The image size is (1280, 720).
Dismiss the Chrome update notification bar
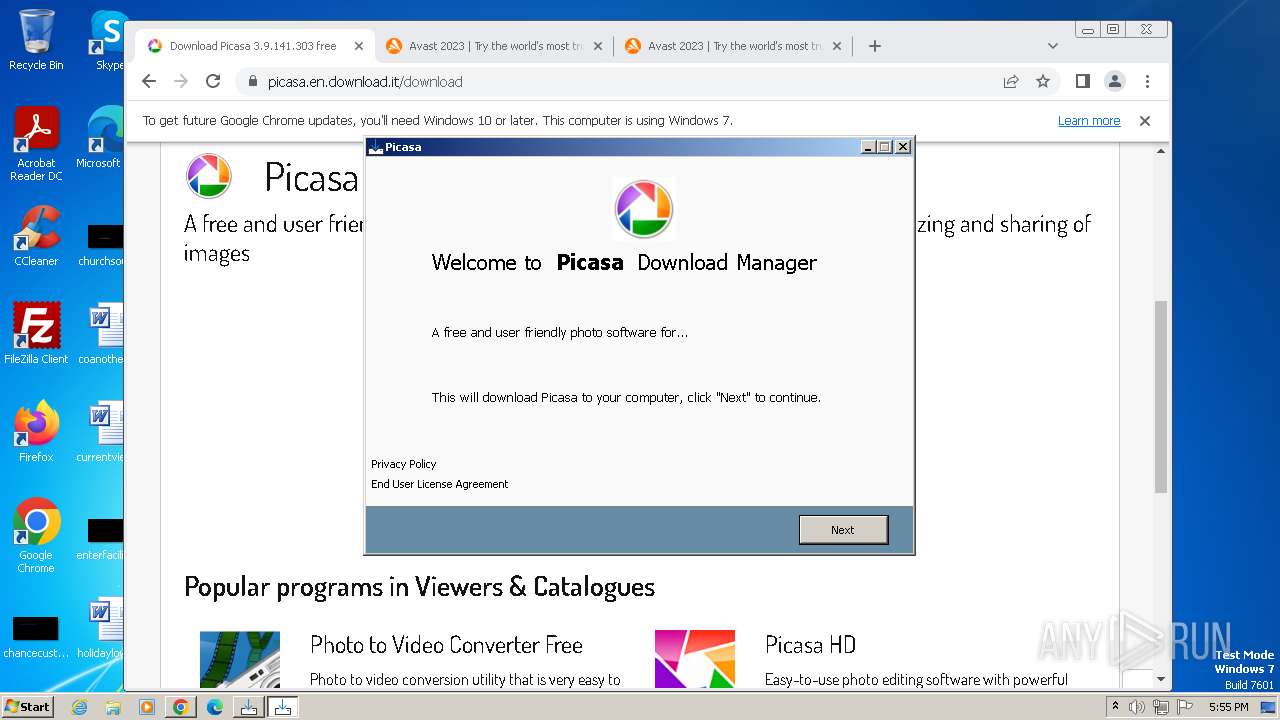click(1145, 121)
